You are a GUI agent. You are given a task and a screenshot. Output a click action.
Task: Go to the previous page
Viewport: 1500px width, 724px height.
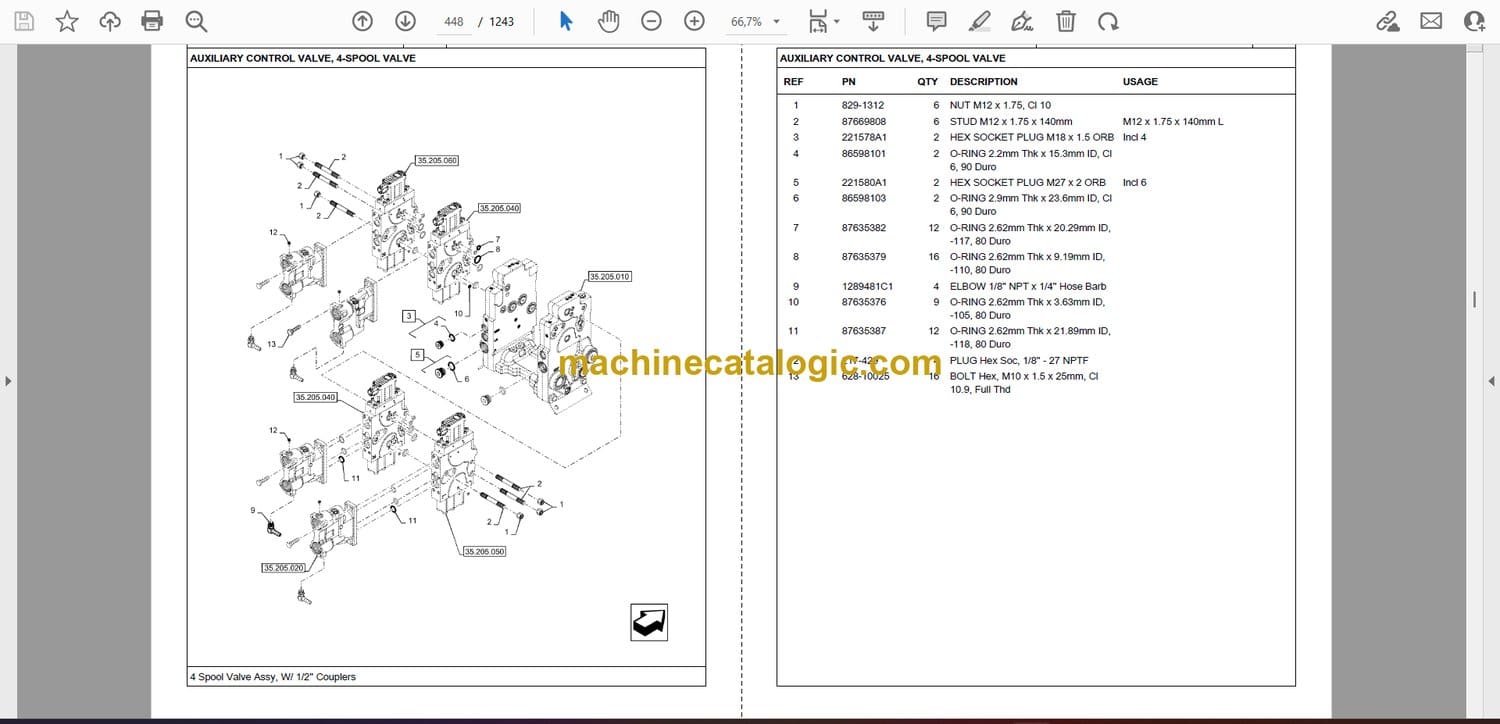click(x=363, y=21)
